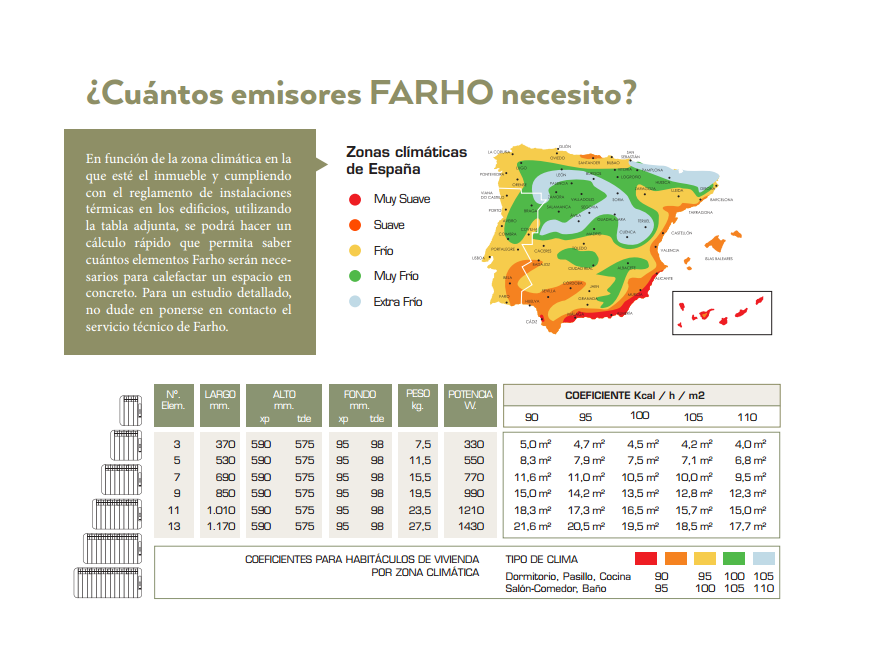The height and width of the screenshot is (659, 870).
Task: Click the POTENCIA value '330'
Action: point(474,444)
